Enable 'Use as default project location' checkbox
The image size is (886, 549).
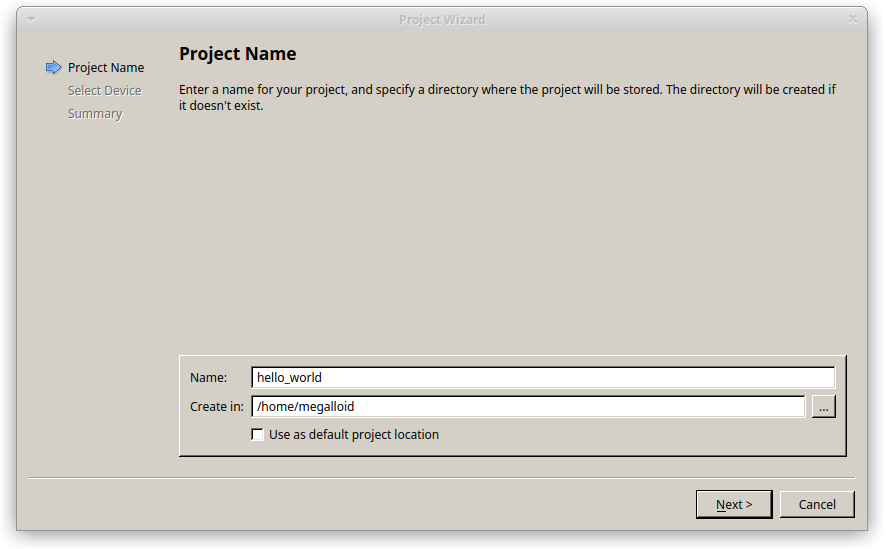[x=258, y=435]
